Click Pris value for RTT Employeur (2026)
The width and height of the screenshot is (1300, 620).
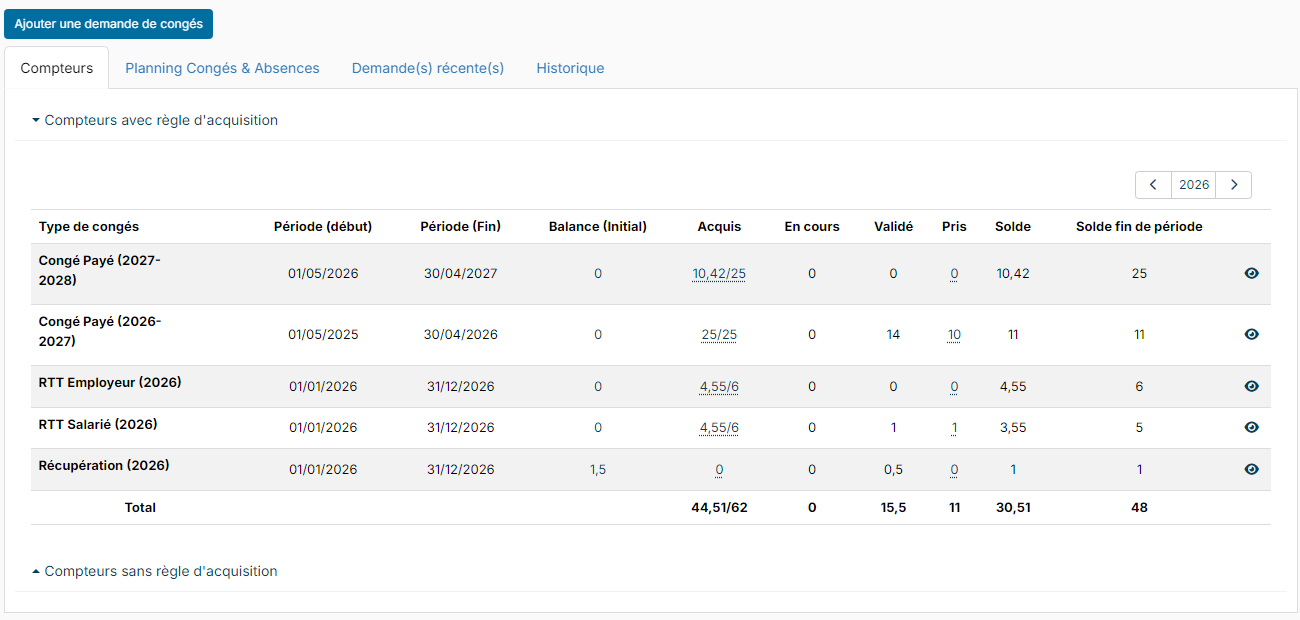pos(954,387)
